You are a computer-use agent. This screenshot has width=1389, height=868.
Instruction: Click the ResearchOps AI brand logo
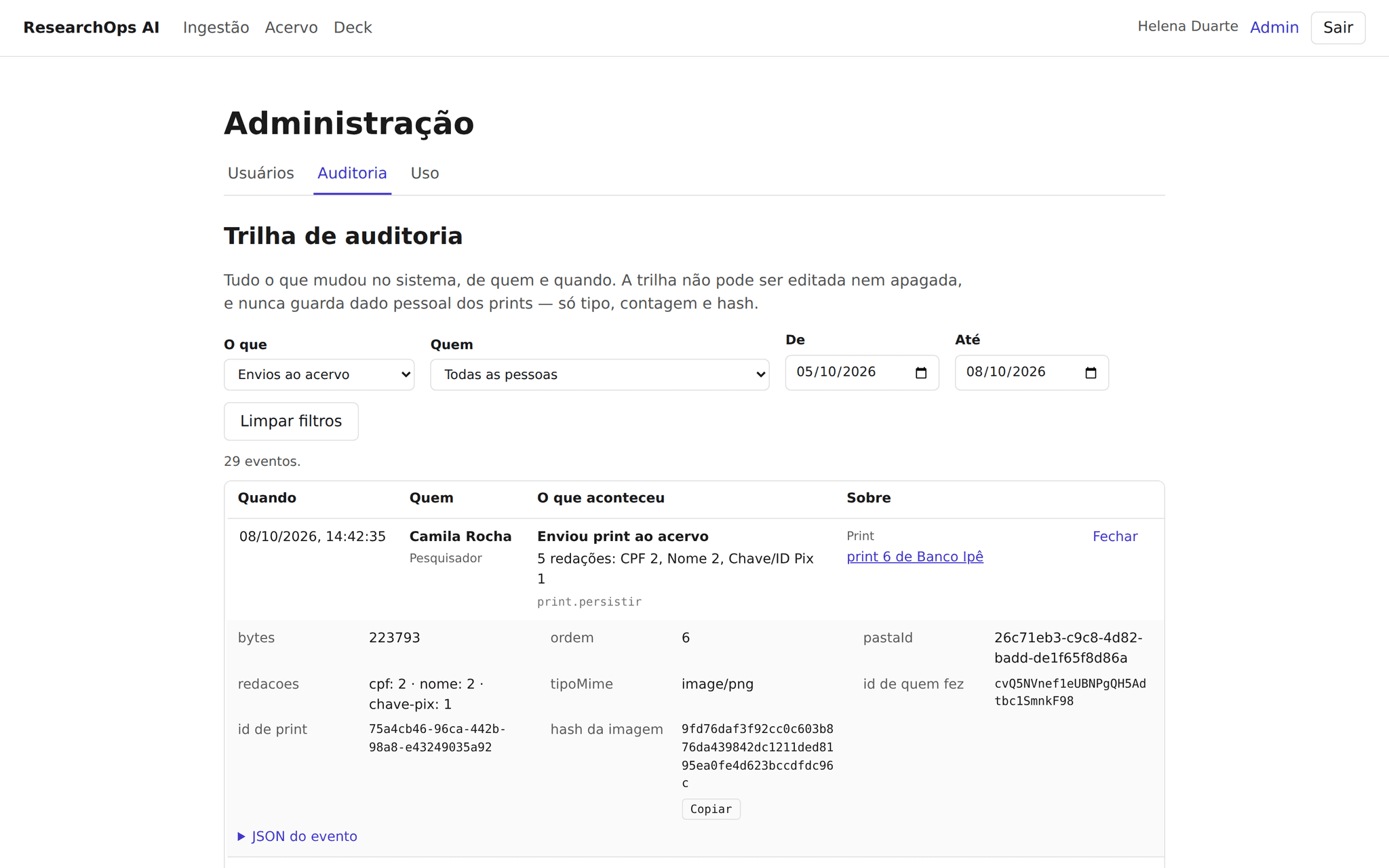(92, 28)
